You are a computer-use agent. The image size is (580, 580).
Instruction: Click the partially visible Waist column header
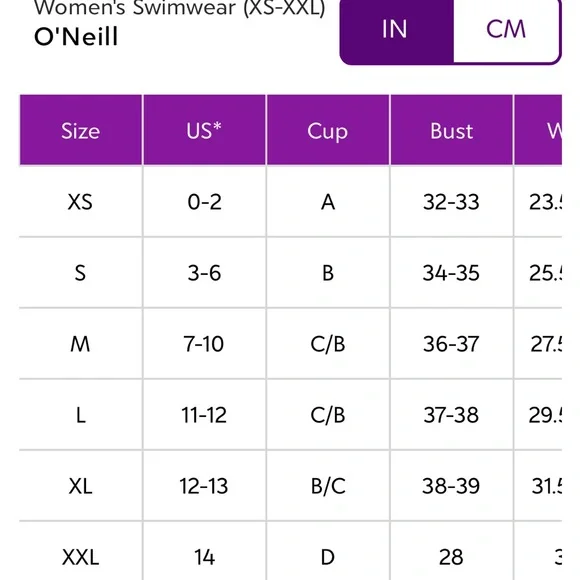[539, 130]
